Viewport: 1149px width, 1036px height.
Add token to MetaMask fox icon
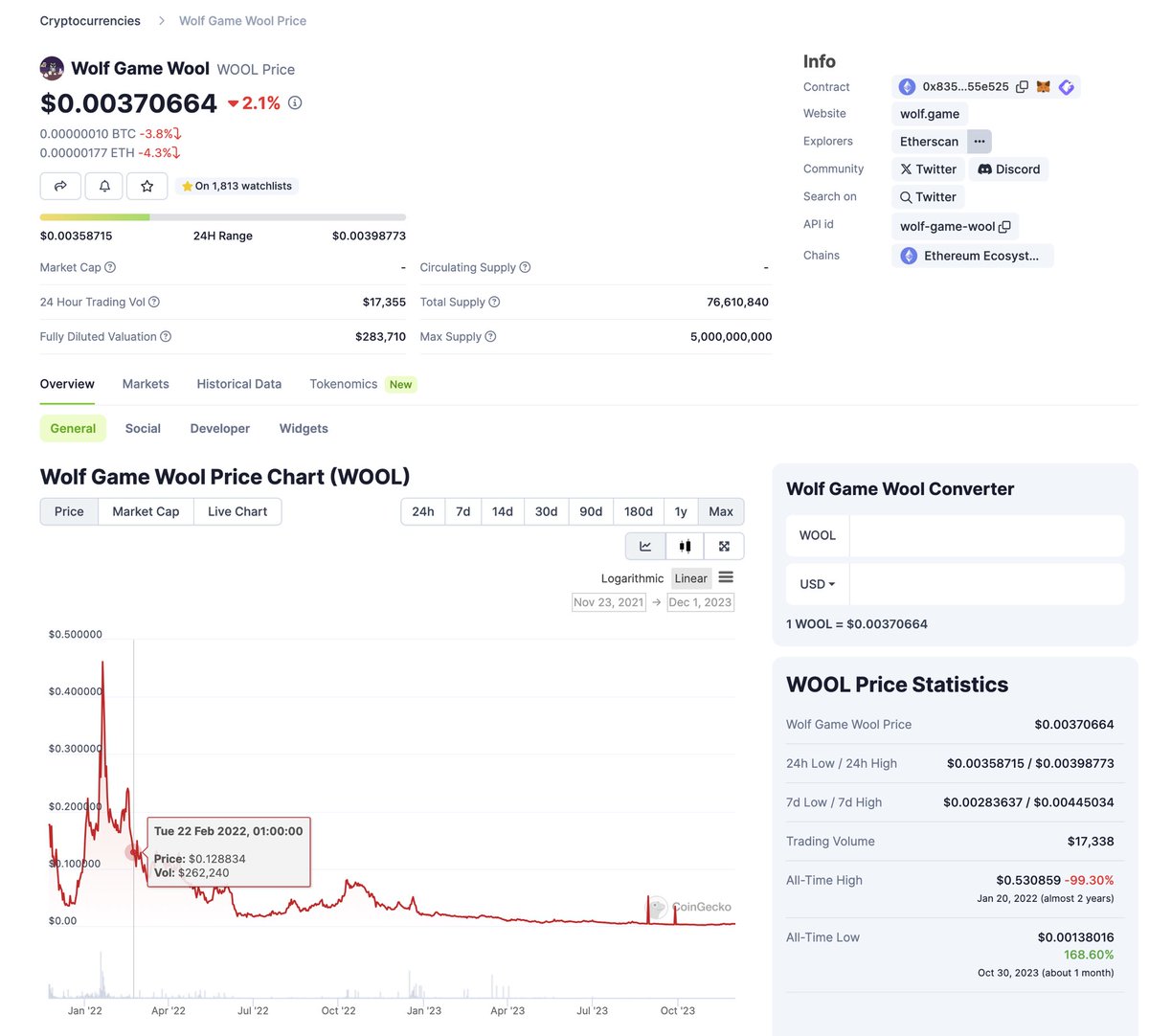[1044, 86]
